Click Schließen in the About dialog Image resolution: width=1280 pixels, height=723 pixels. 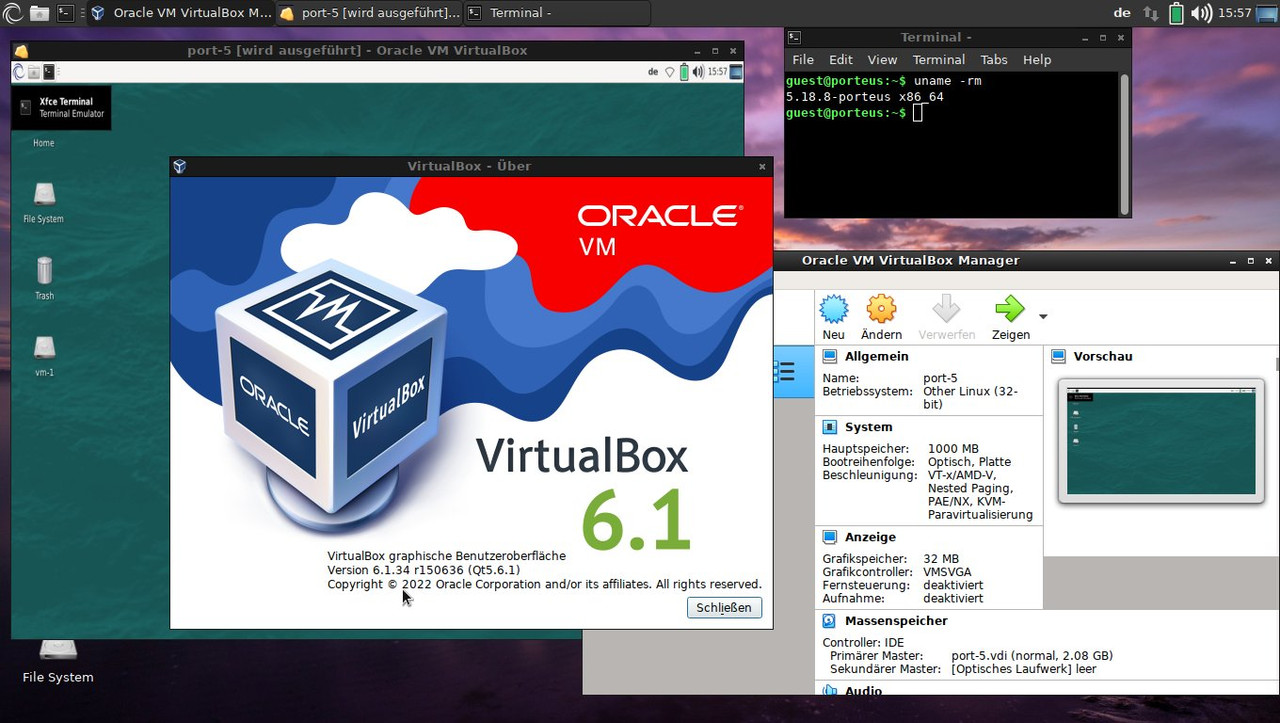click(x=725, y=608)
